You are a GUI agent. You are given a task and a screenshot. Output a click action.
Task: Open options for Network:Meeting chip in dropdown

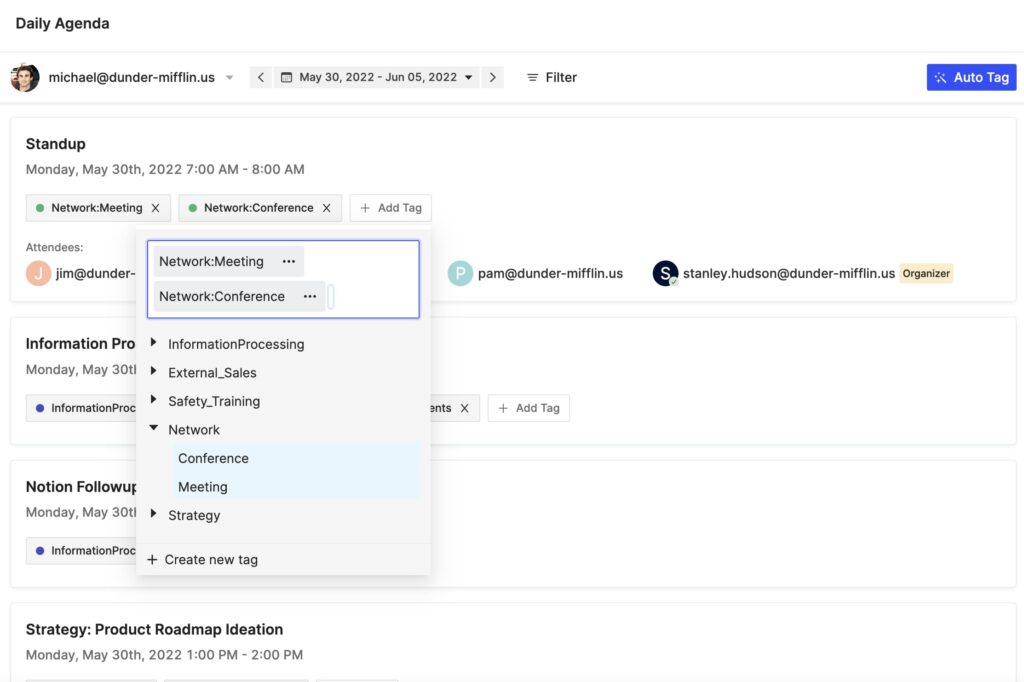coord(289,262)
